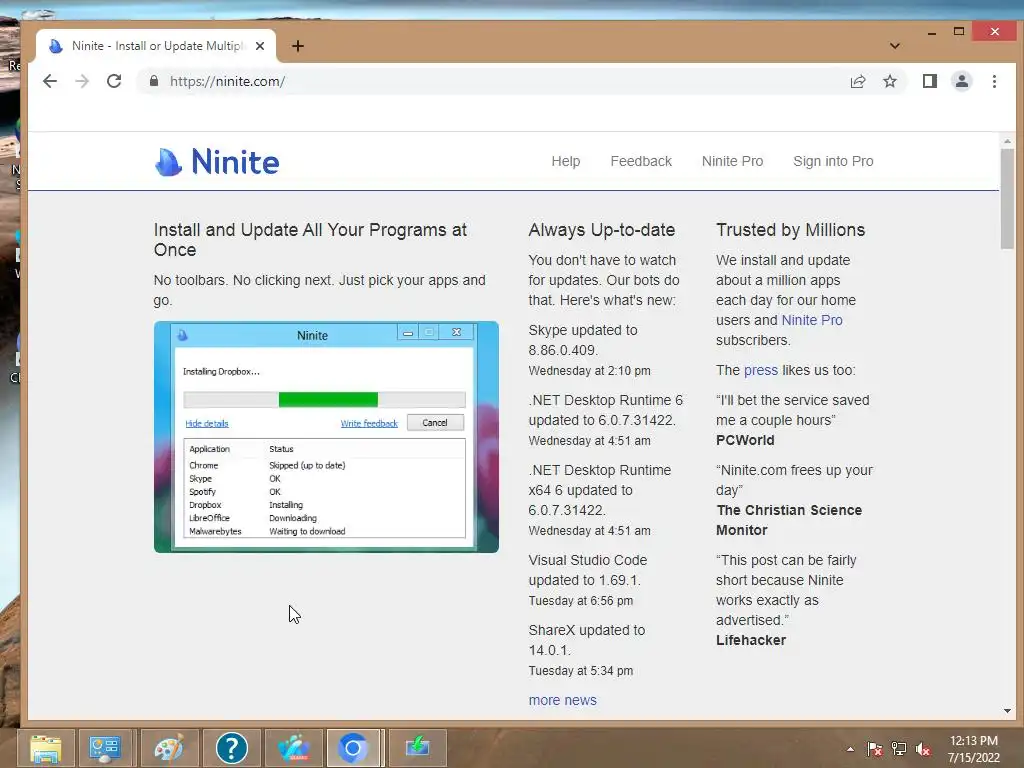
Task: Click the 'Trusted by Millions' heading
Action: point(790,230)
